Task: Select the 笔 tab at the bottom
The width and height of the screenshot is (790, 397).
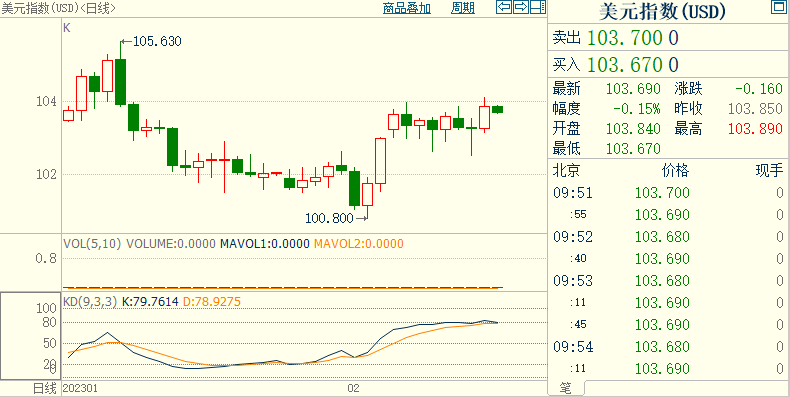Action: (566, 388)
